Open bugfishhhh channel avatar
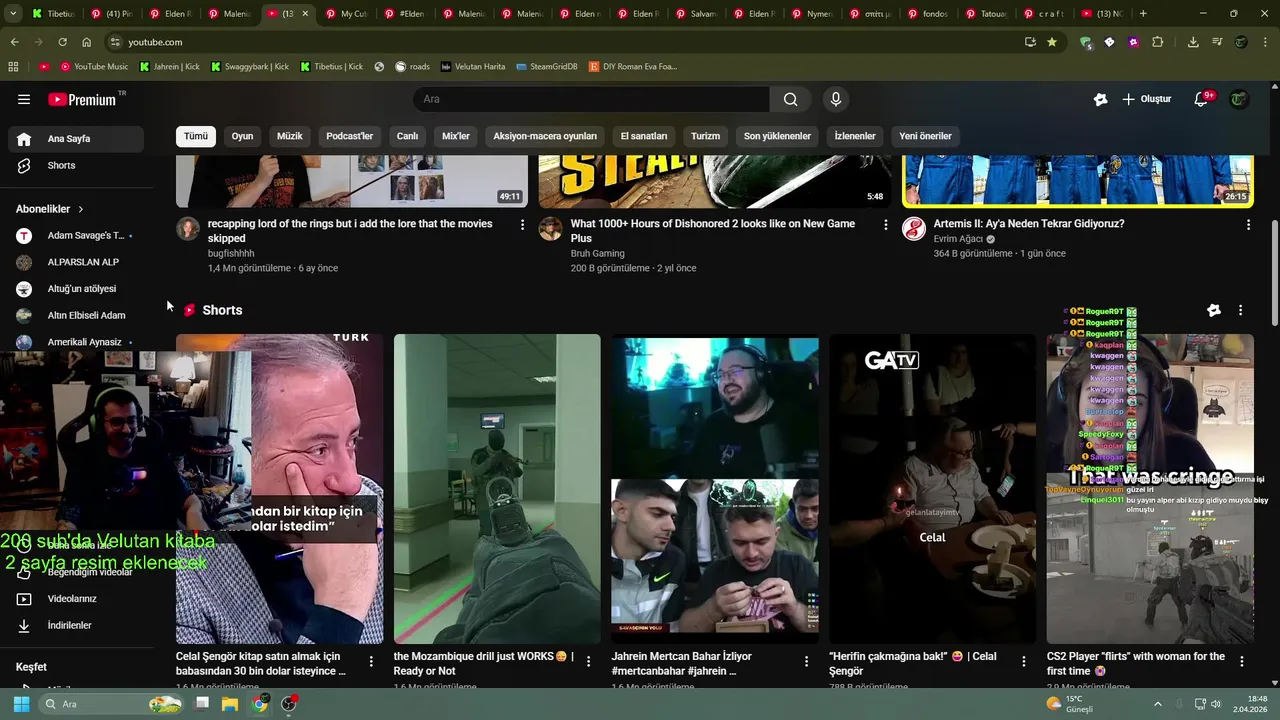 point(188,229)
